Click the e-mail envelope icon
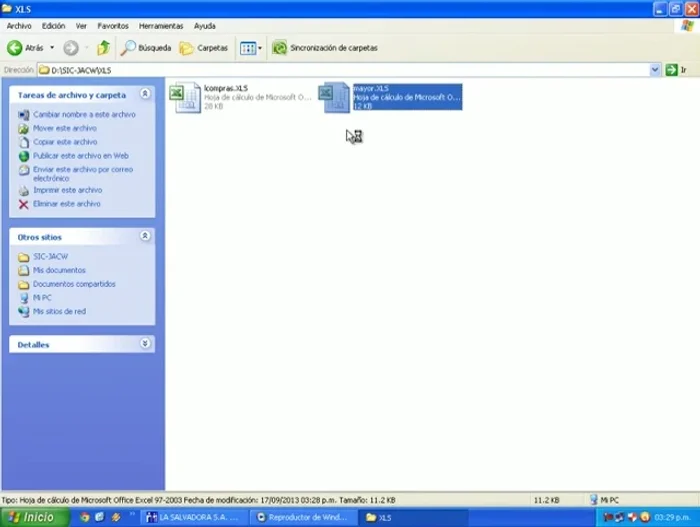Image resolution: width=700 pixels, height=527 pixels. [24, 170]
